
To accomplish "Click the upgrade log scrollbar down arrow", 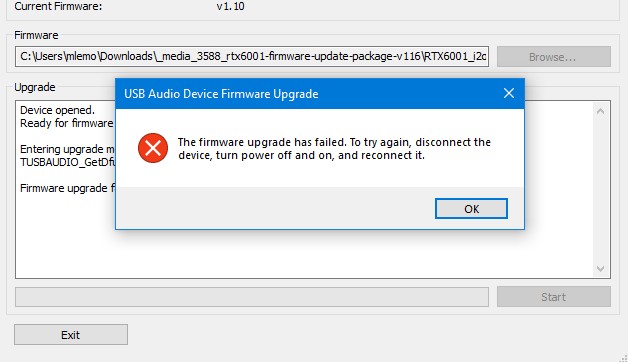I will coord(600,268).
